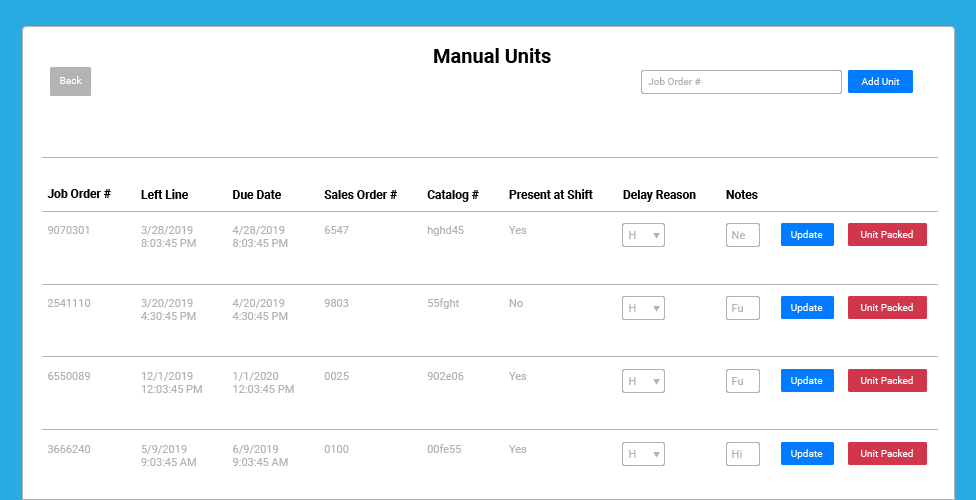This screenshot has height=500, width=976.
Task: Click the Add Unit button
Action: (880, 82)
